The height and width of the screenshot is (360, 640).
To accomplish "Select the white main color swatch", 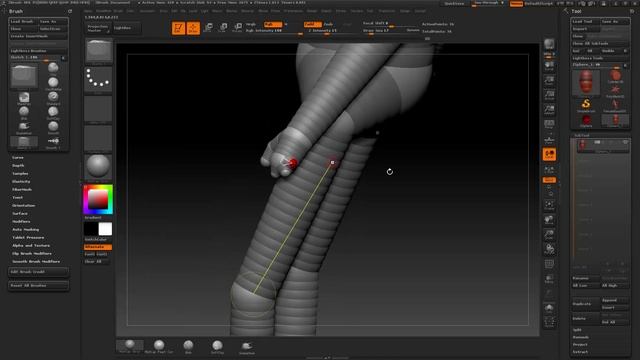I will (x=105, y=229).
